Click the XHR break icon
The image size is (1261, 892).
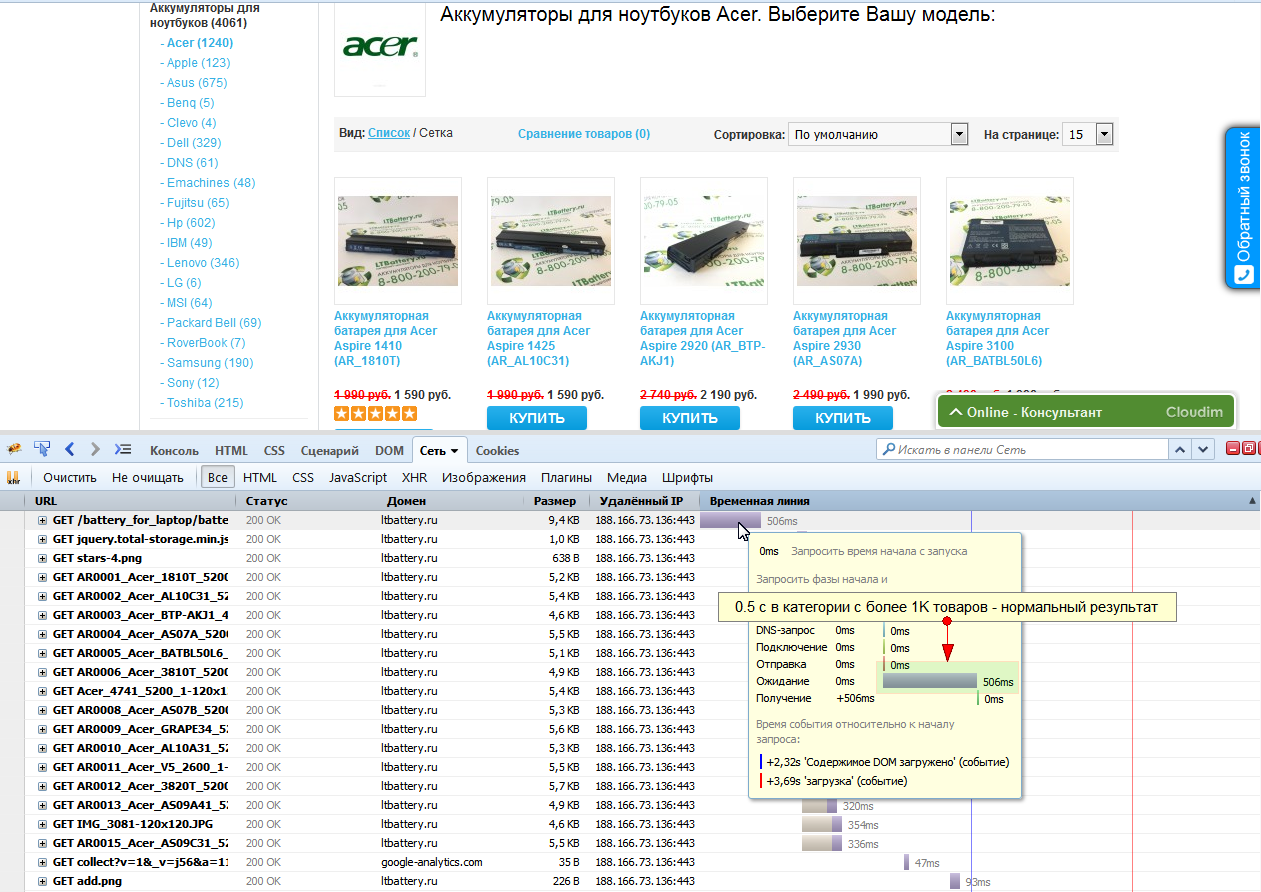pos(14,478)
